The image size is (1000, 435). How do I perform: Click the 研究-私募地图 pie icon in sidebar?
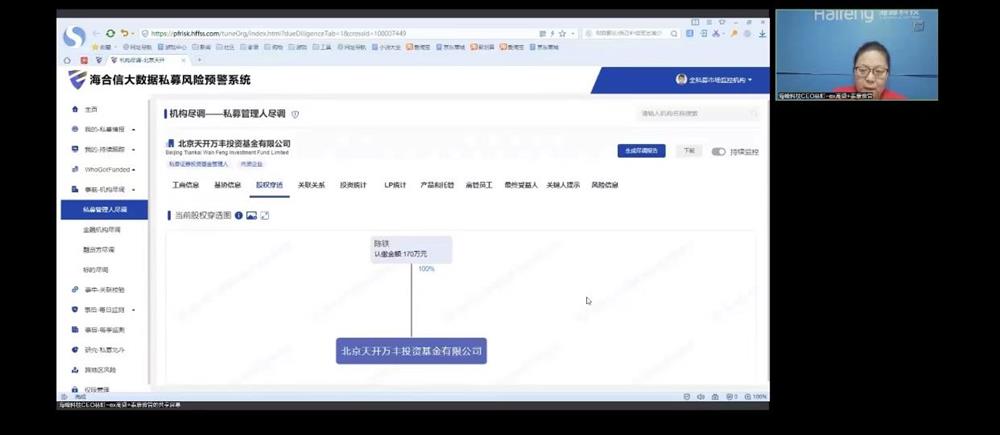pos(75,350)
